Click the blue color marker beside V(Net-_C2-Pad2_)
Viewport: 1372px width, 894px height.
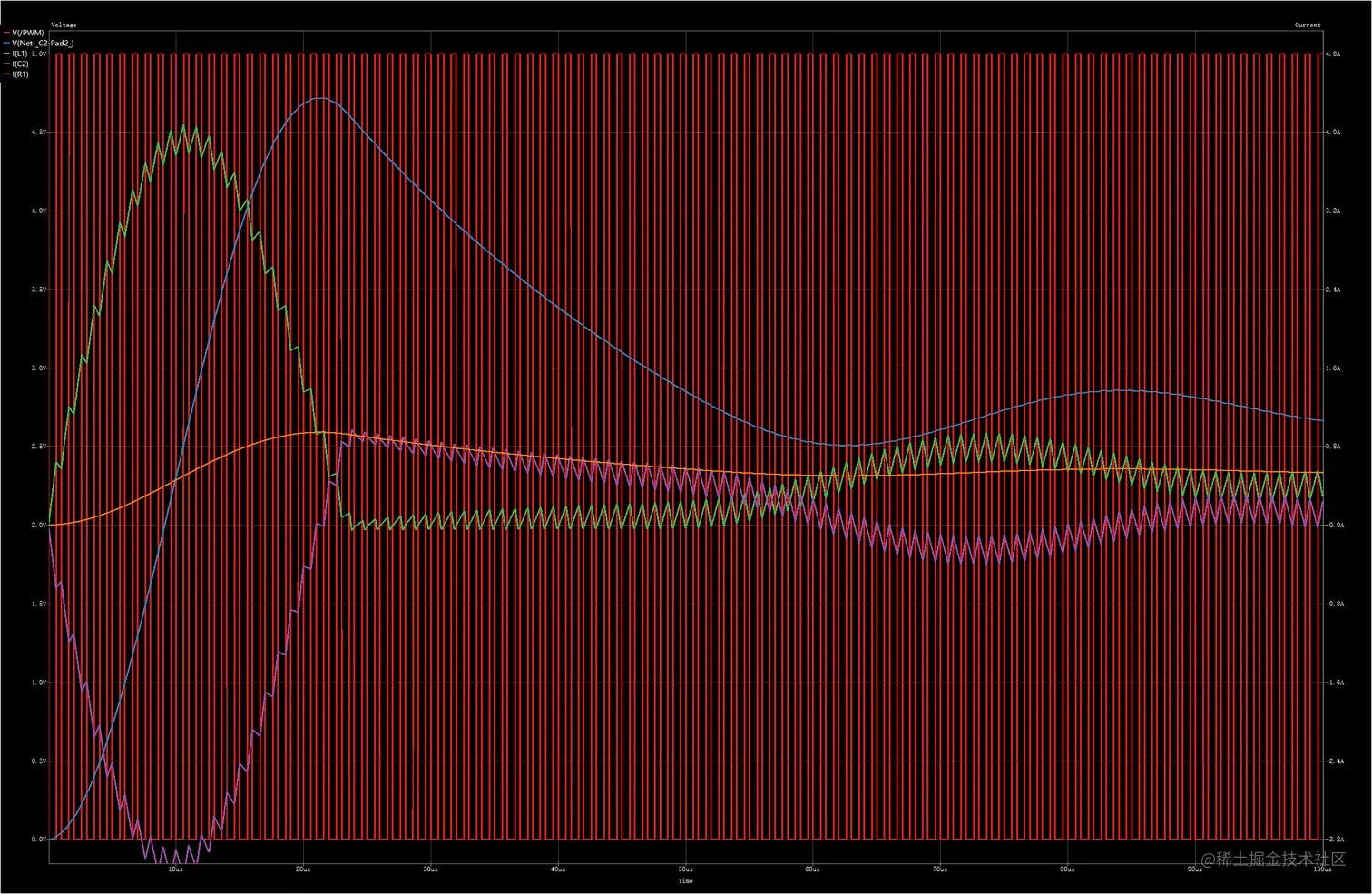coord(5,43)
